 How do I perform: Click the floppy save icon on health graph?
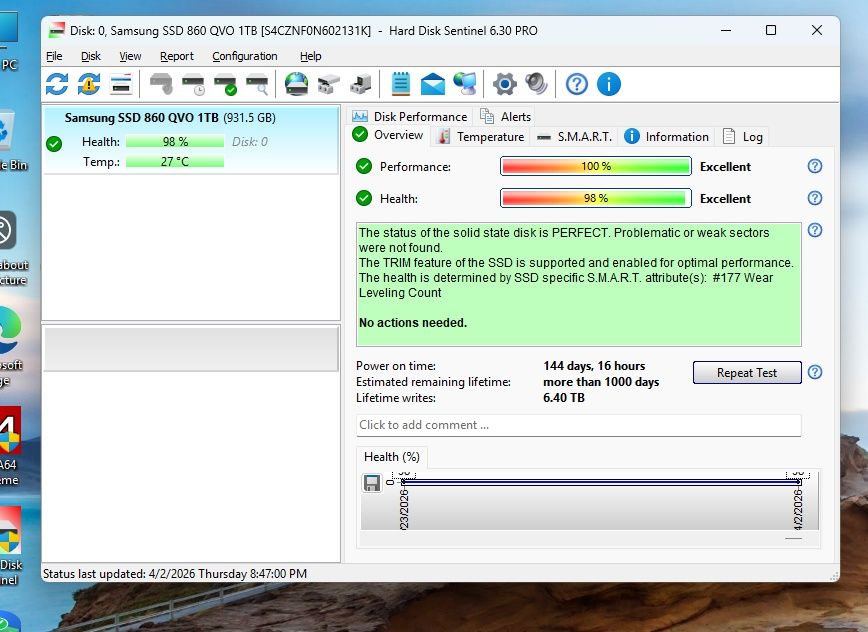pyautogui.click(x=371, y=483)
